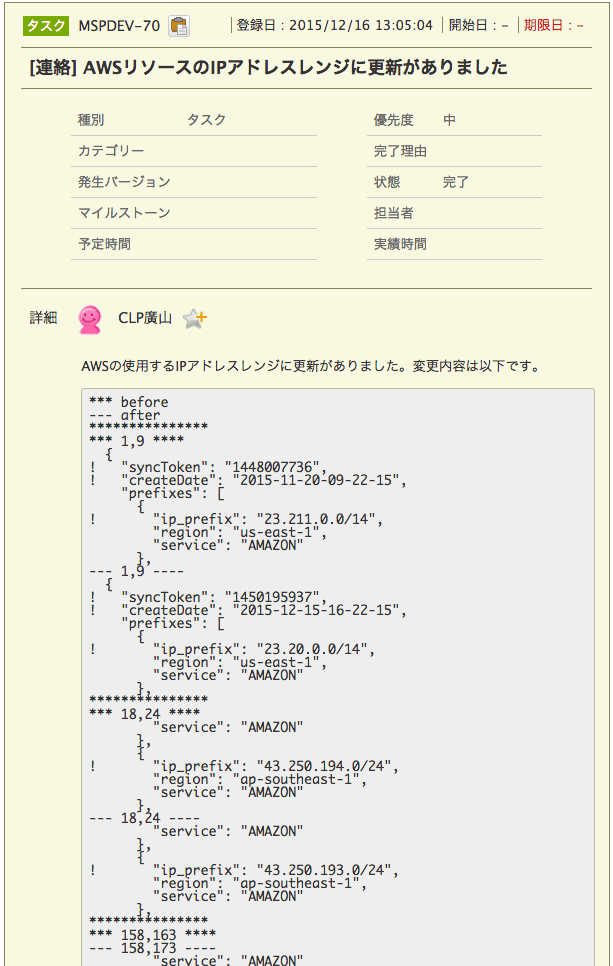Click the '*** 1,9 ****' hunk header
Image resolution: width=613 pixels, height=966 pixels.
(137, 441)
